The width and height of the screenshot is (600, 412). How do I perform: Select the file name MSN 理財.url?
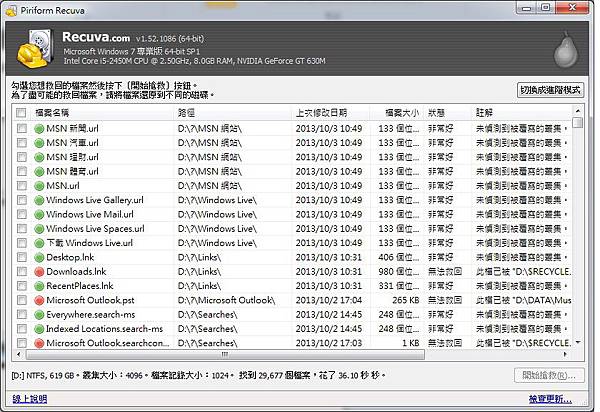(72, 157)
